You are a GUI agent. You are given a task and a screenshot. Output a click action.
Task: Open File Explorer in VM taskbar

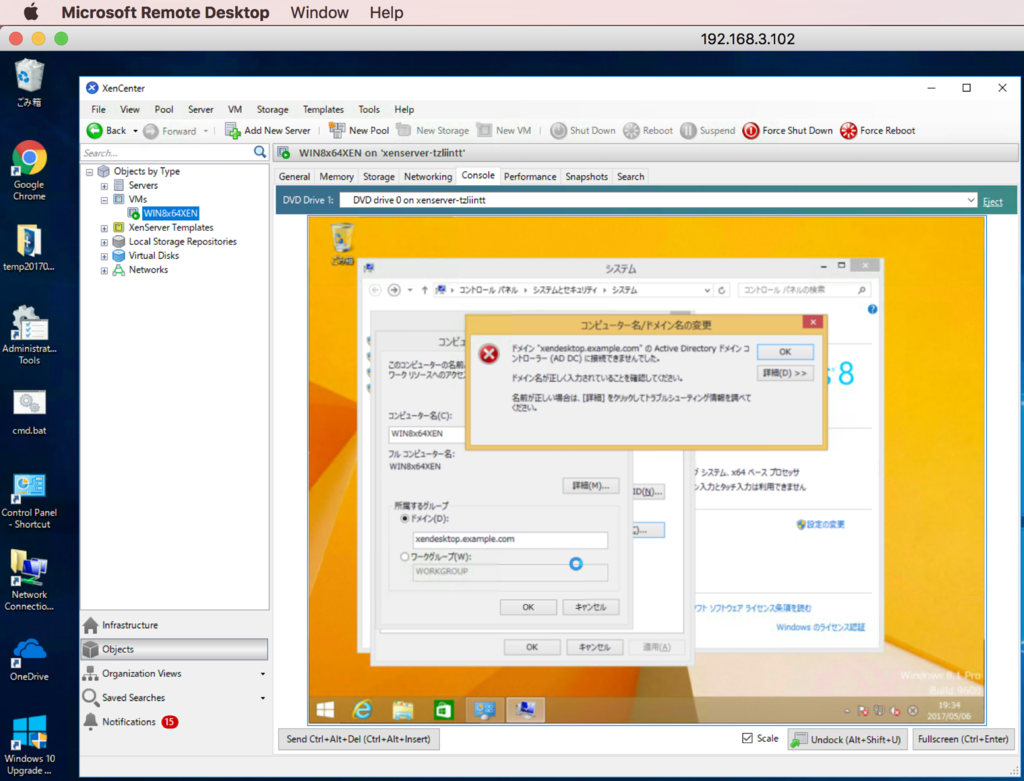tap(403, 710)
